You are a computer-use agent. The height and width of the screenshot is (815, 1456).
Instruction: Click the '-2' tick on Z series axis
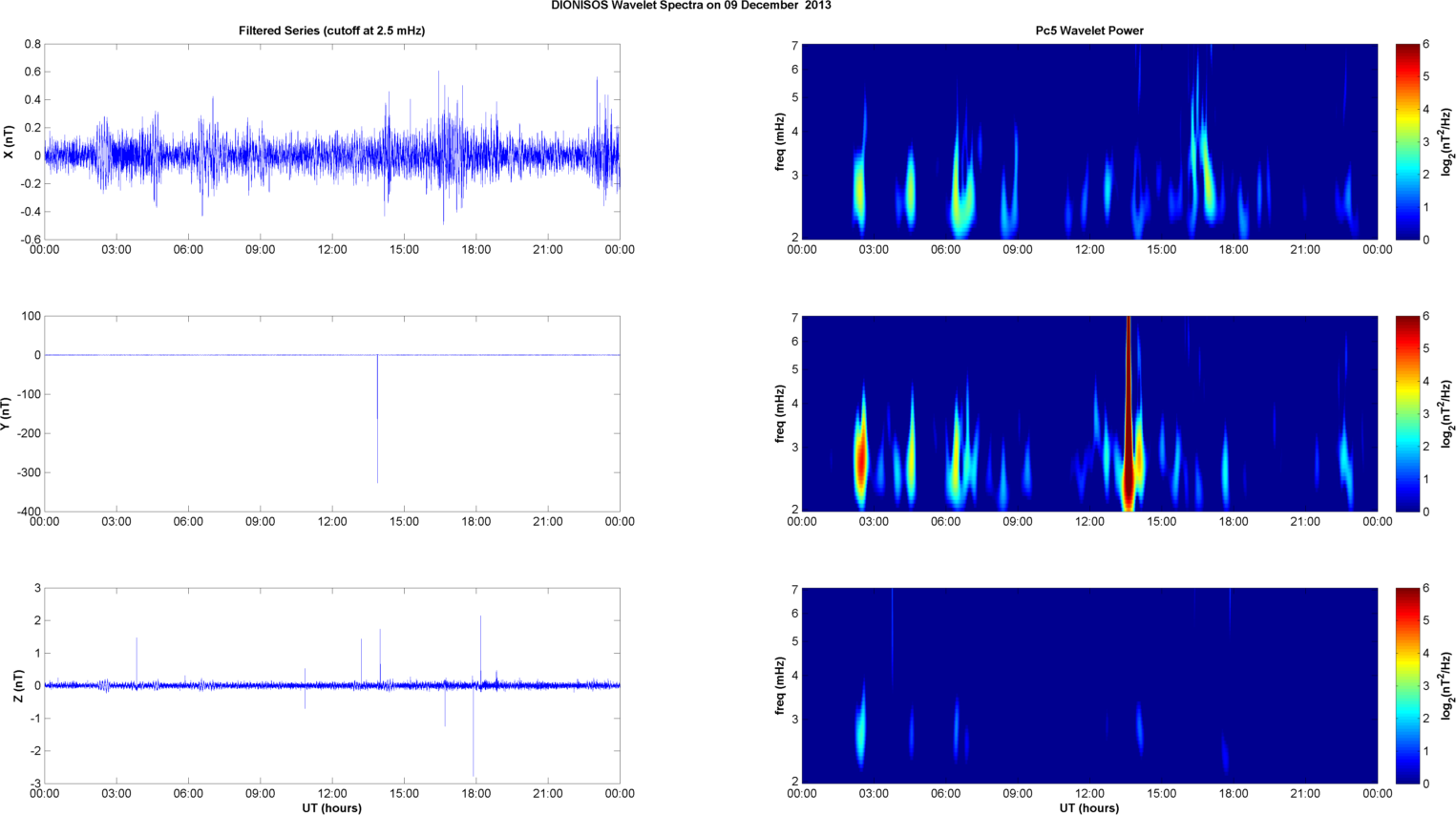coord(34,751)
